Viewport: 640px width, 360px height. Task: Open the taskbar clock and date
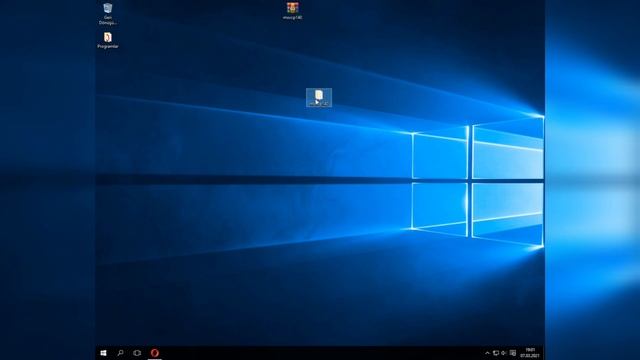pos(530,353)
